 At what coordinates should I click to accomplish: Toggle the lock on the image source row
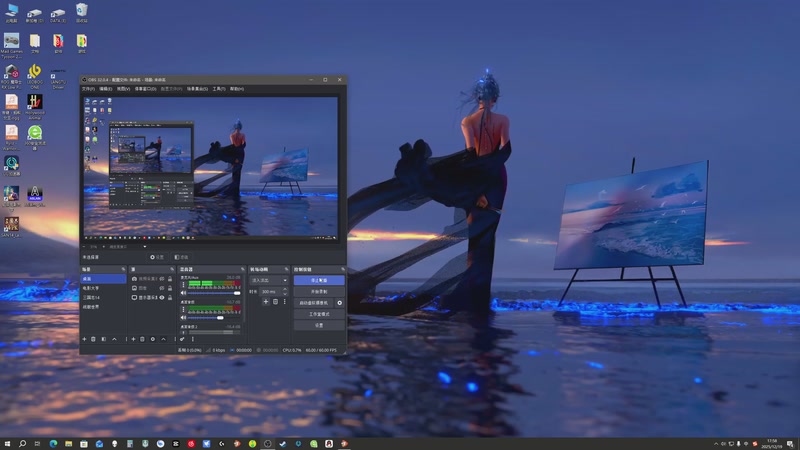(x=170, y=288)
